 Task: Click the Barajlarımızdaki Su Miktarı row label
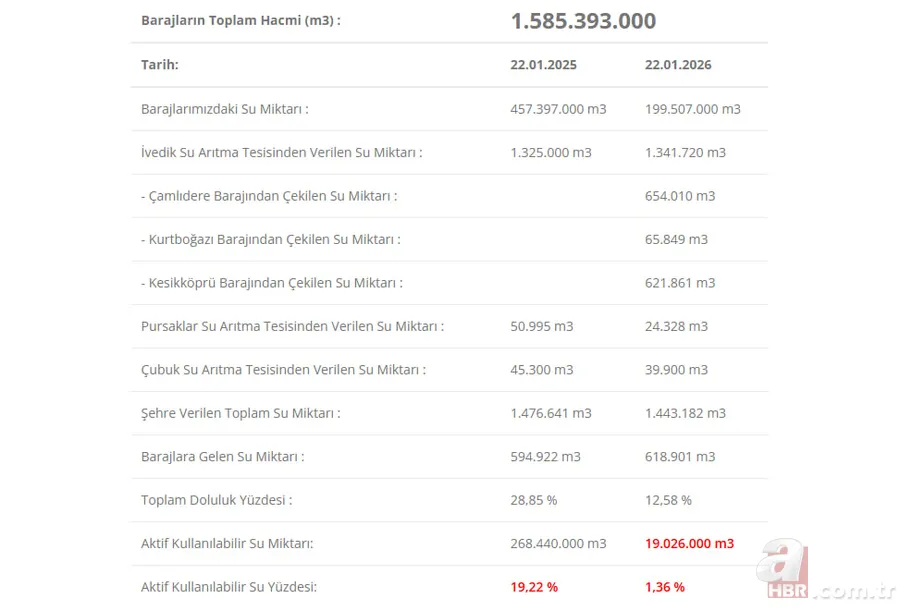click(224, 109)
